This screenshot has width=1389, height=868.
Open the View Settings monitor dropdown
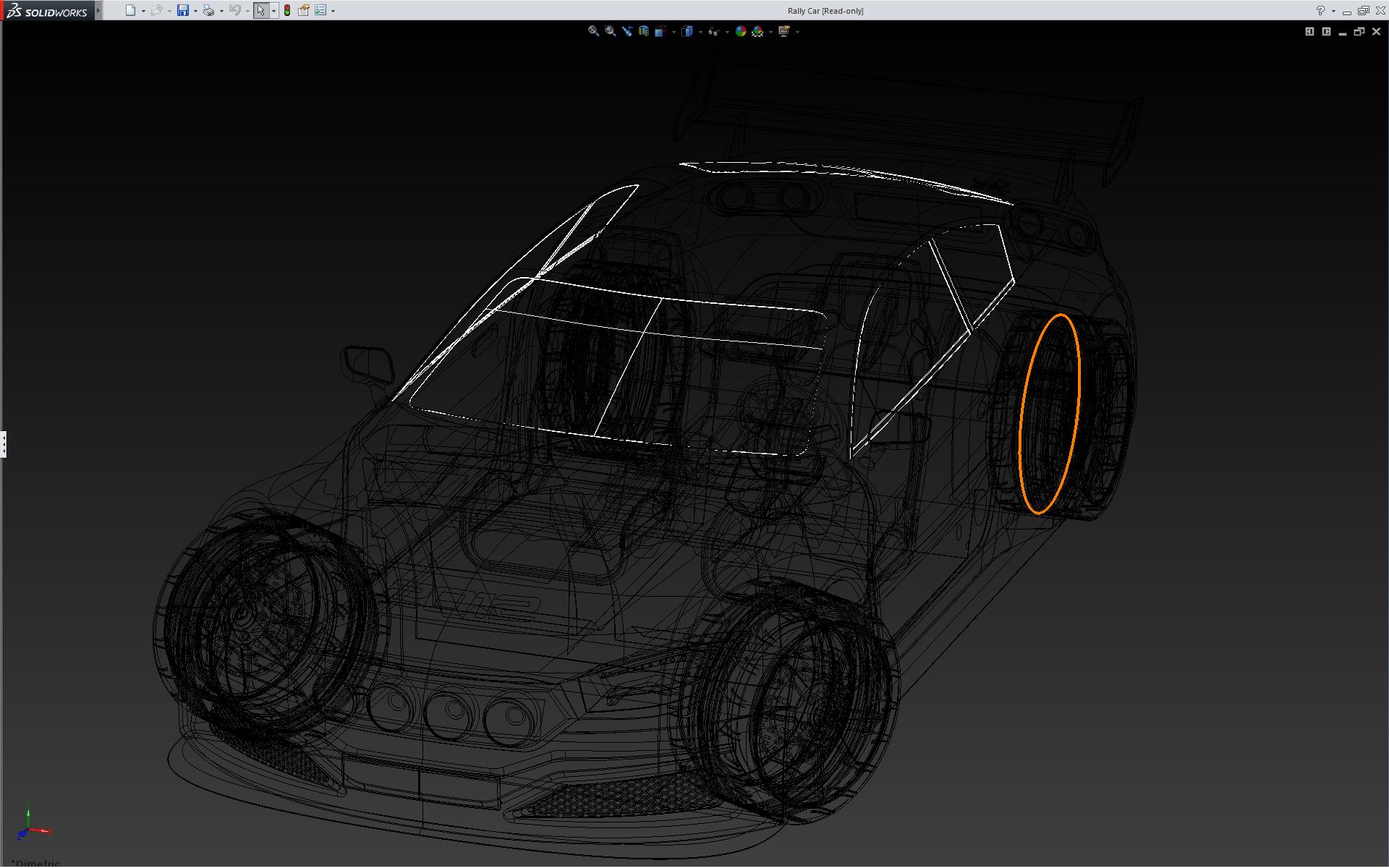coord(783,31)
